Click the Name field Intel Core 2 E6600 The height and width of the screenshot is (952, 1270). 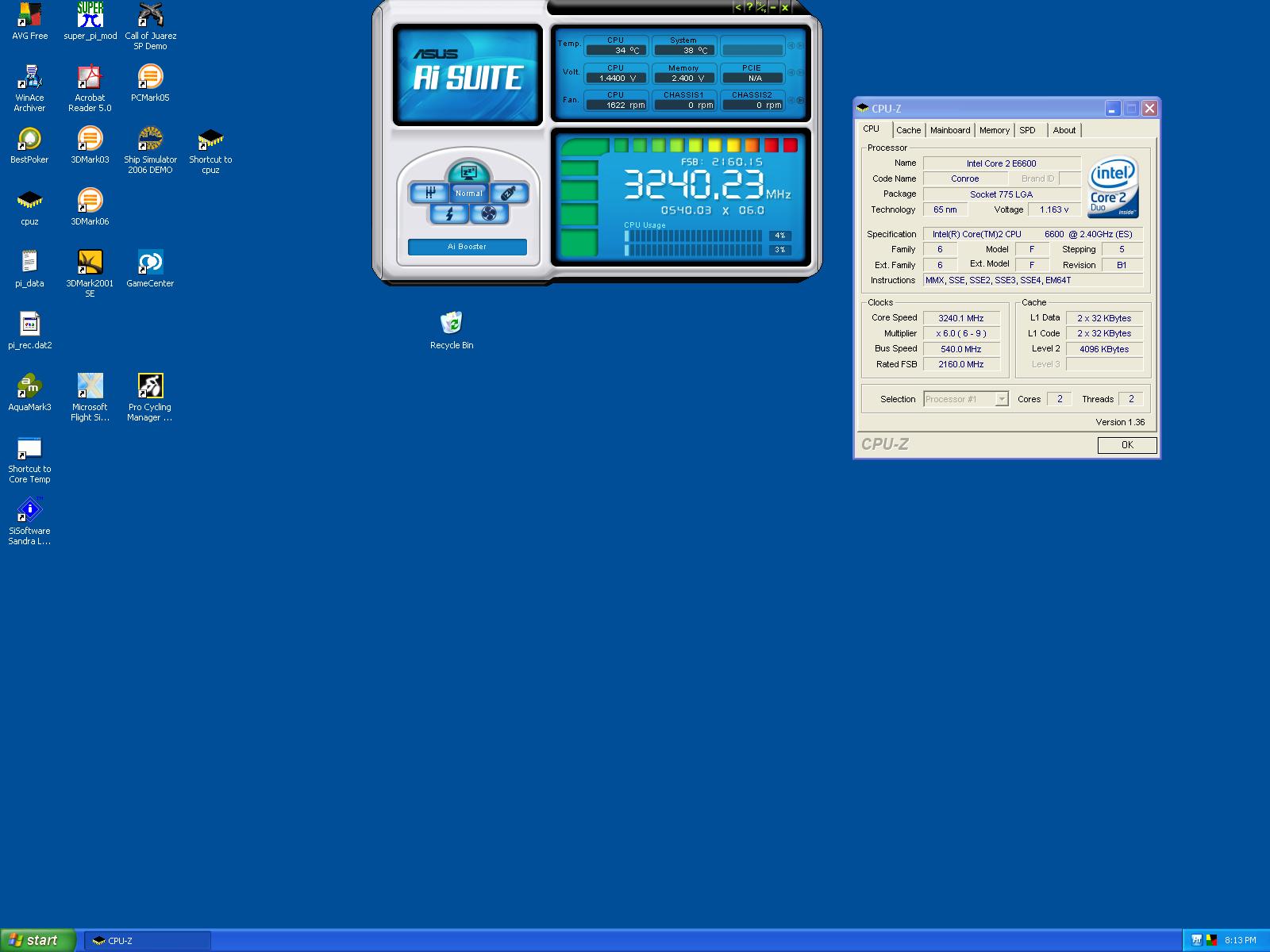click(x=1002, y=163)
